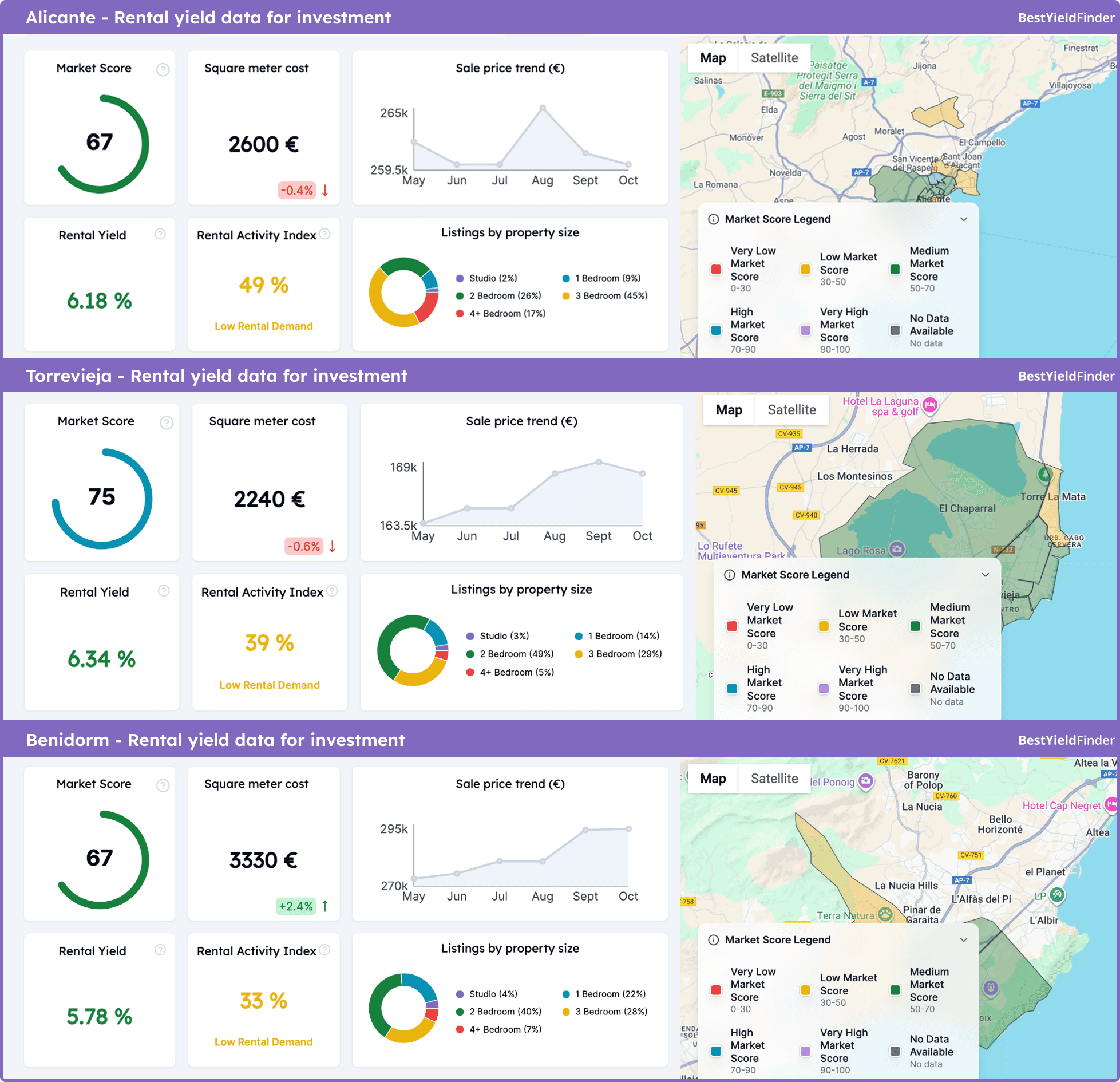Click the Lago Rosa map marker

[897, 549]
